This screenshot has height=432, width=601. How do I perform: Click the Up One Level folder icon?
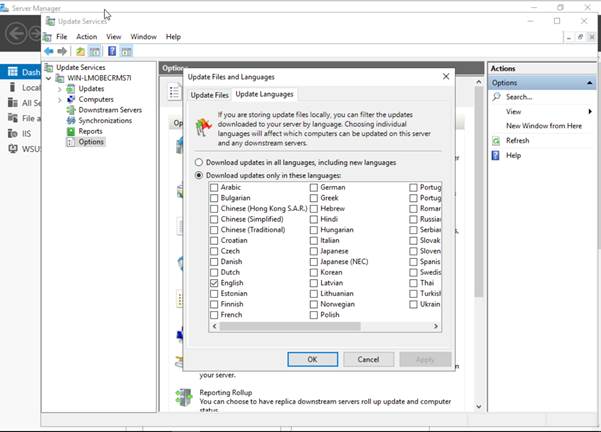coord(80,51)
